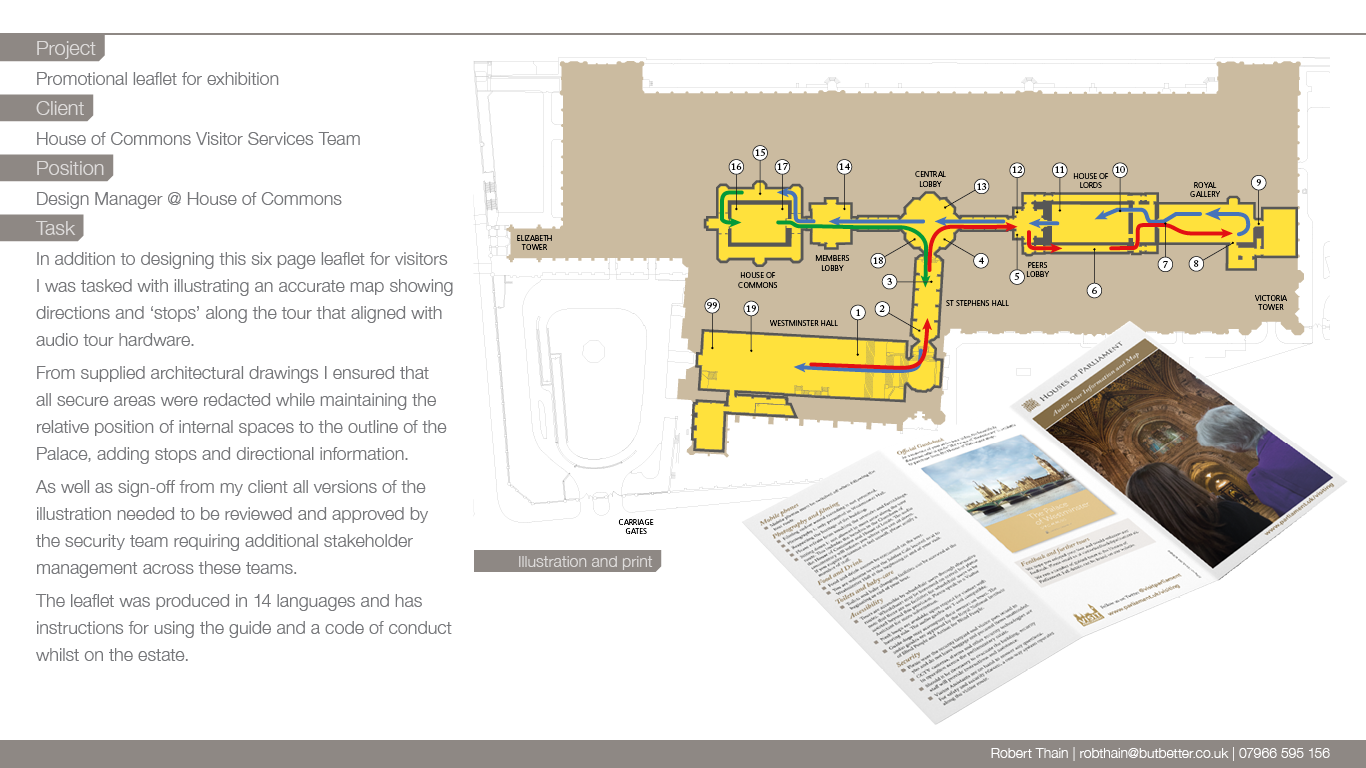The width and height of the screenshot is (1366, 768).
Task: Click the circled 14 above Members Lobby
Action: click(x=844, y=167)
